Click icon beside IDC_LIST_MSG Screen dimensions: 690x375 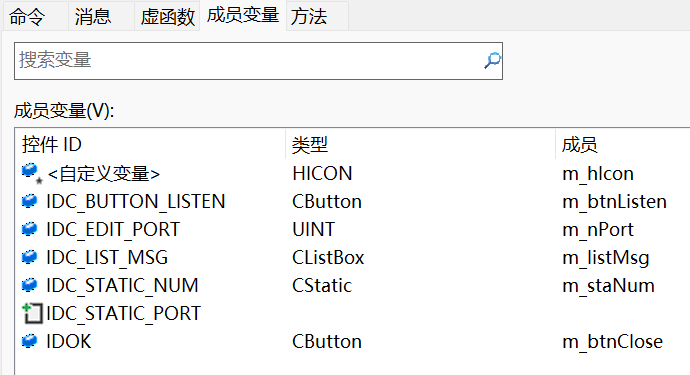[x=29, y=257]
